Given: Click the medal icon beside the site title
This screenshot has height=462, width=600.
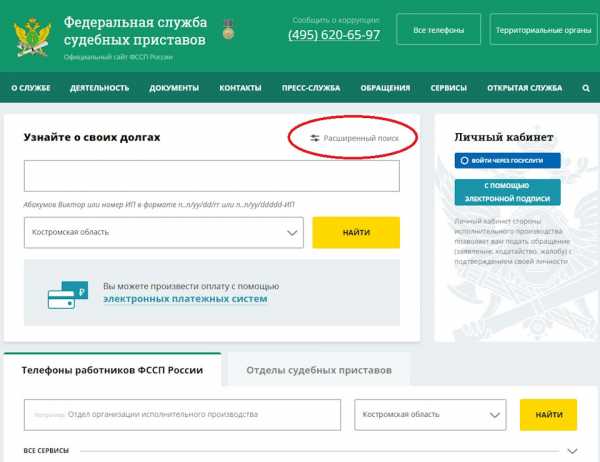Looking at the screenshot, I should click(x=228, y=29).
